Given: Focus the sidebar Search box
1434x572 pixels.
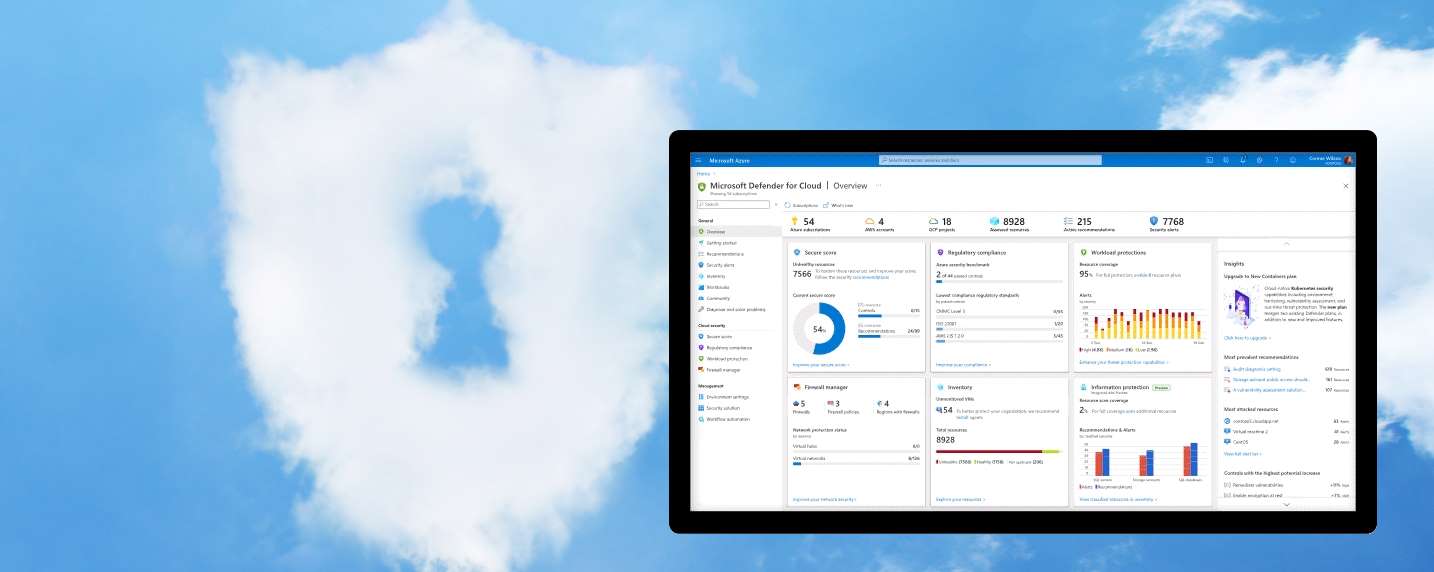Looking at the screenshot, I should click(733, 204).
